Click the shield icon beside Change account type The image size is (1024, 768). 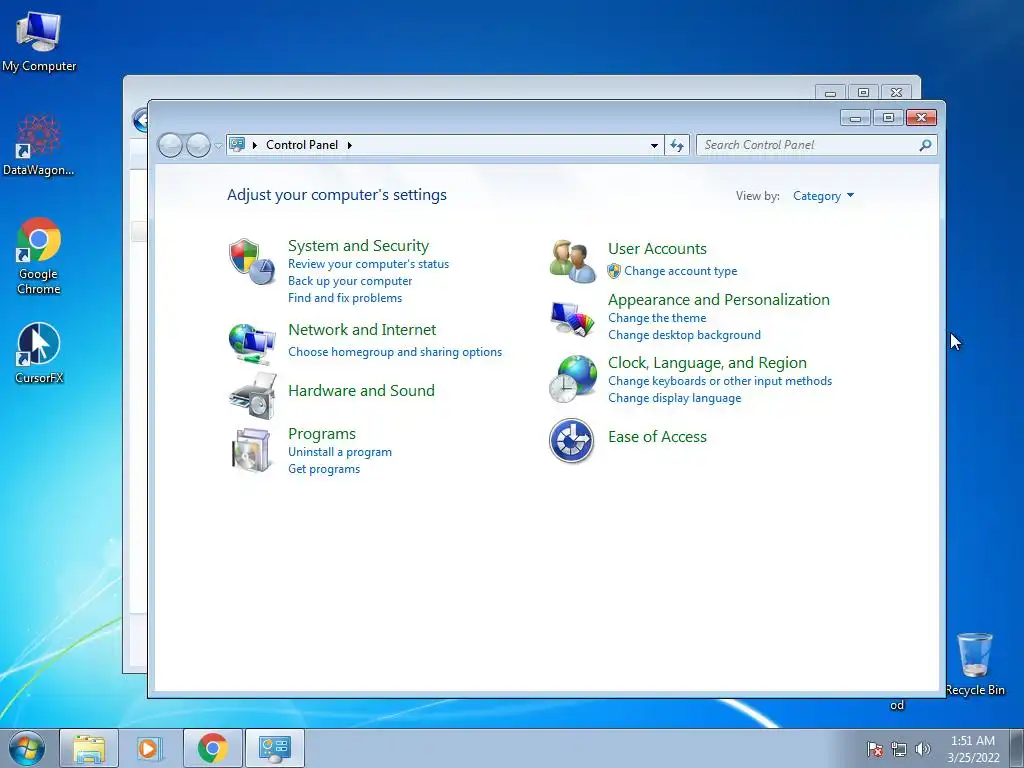[x=614, y=271]
